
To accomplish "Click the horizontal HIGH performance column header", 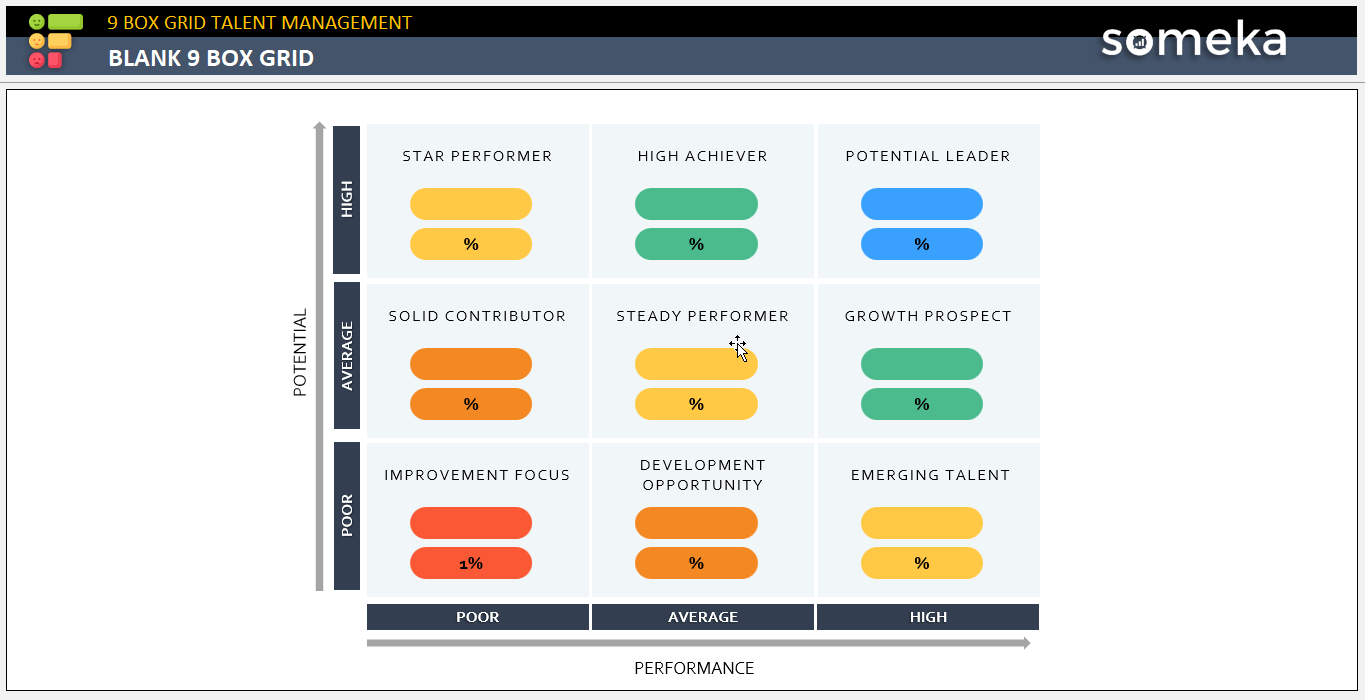I will (928, 617).
